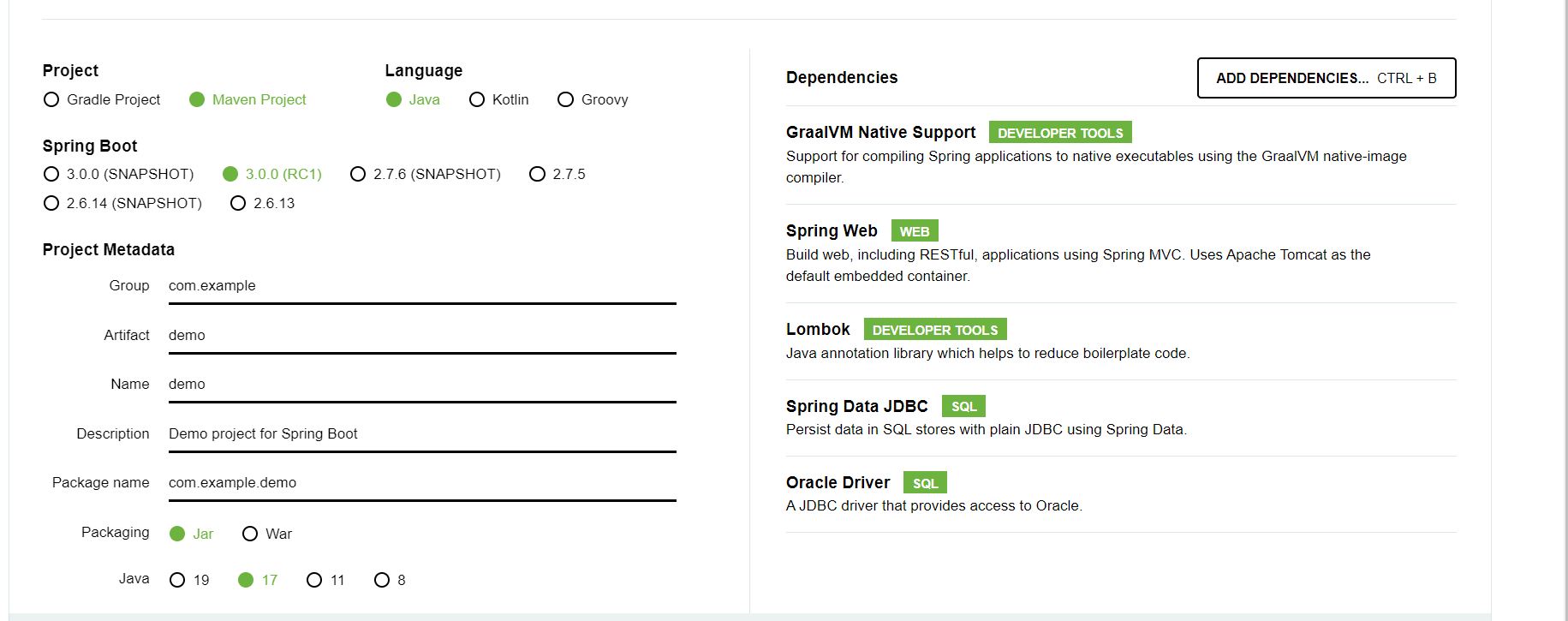1568x621 pixels.
Task: Click the Spring Data JDBC description text
Action: [x=987, y=429]
